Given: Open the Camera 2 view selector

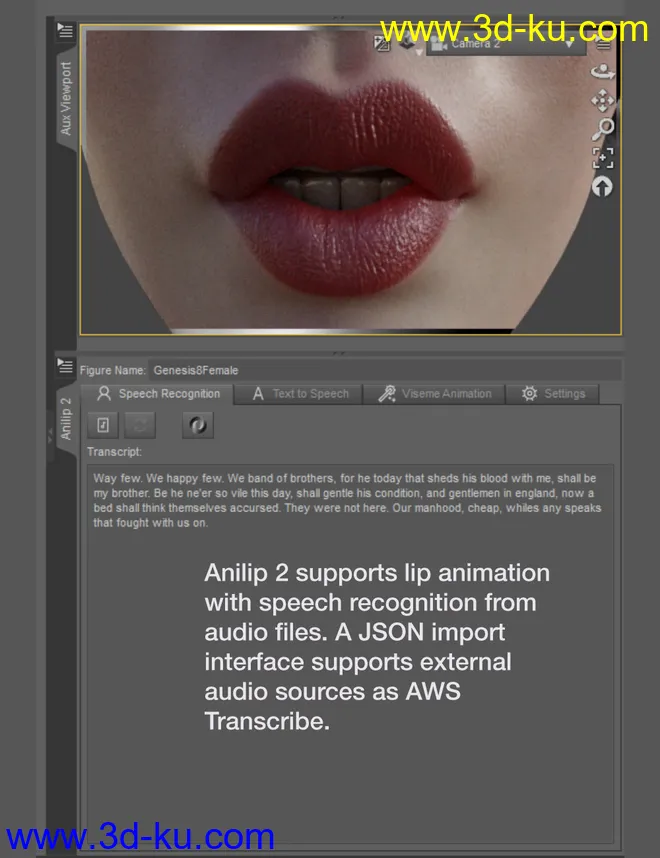Looking at the screenshot, I should click(506, 44).
